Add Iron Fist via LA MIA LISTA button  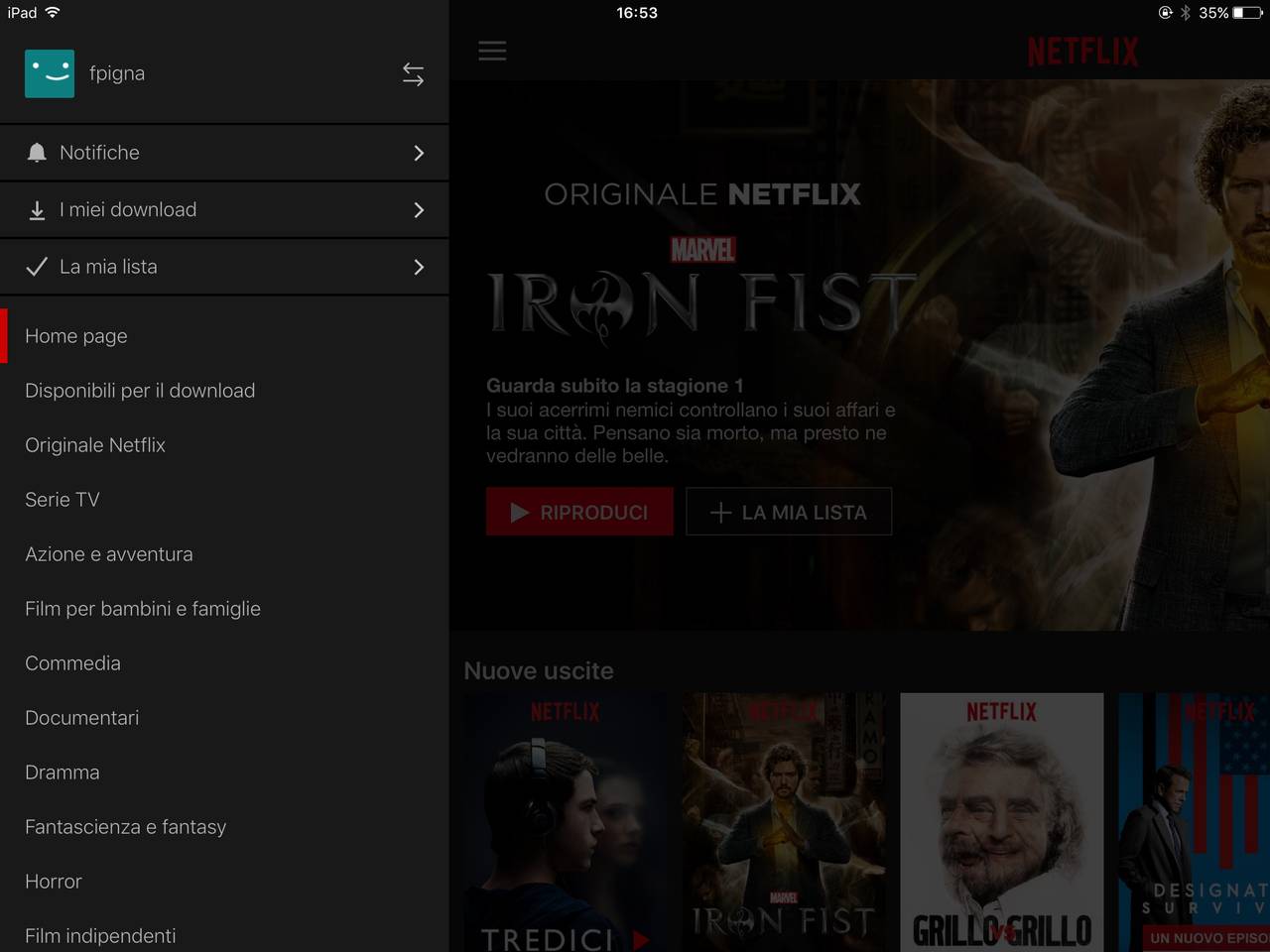click(789, 512)
